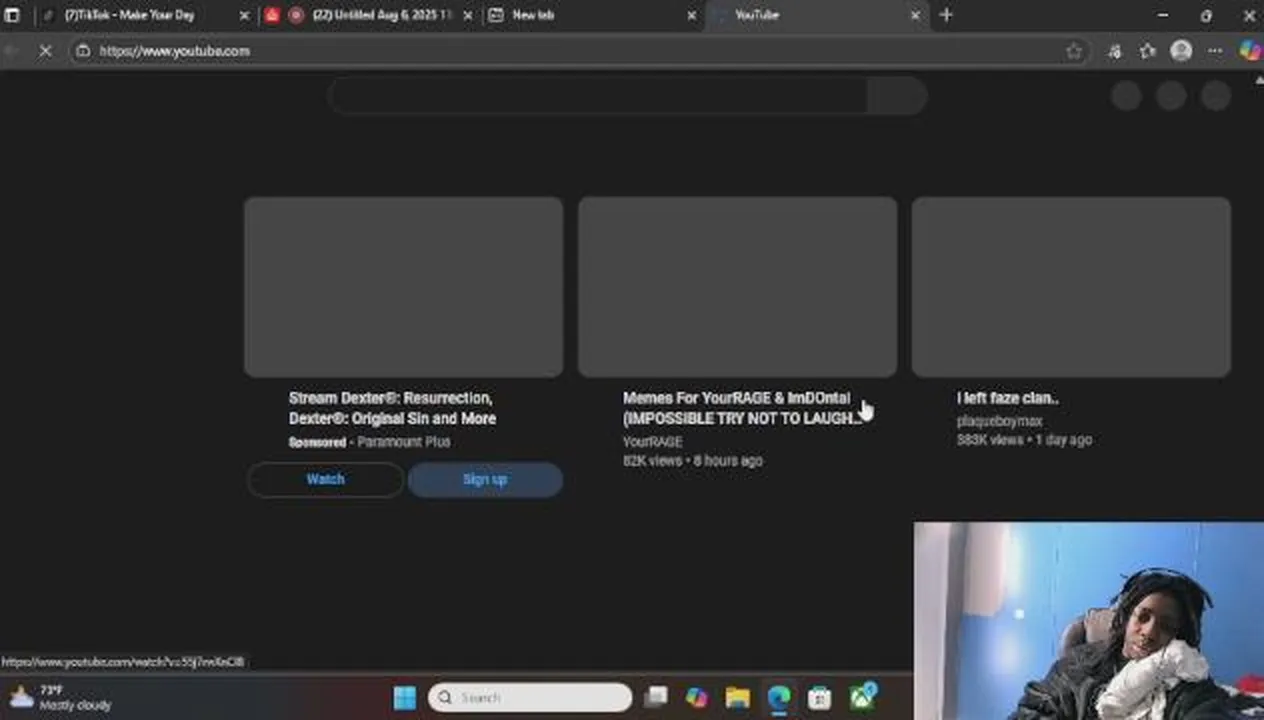The height and width of the screenshot is (720, 1264).
Task: Focus the address bar showing youtube.com
Action: (580, 51)
